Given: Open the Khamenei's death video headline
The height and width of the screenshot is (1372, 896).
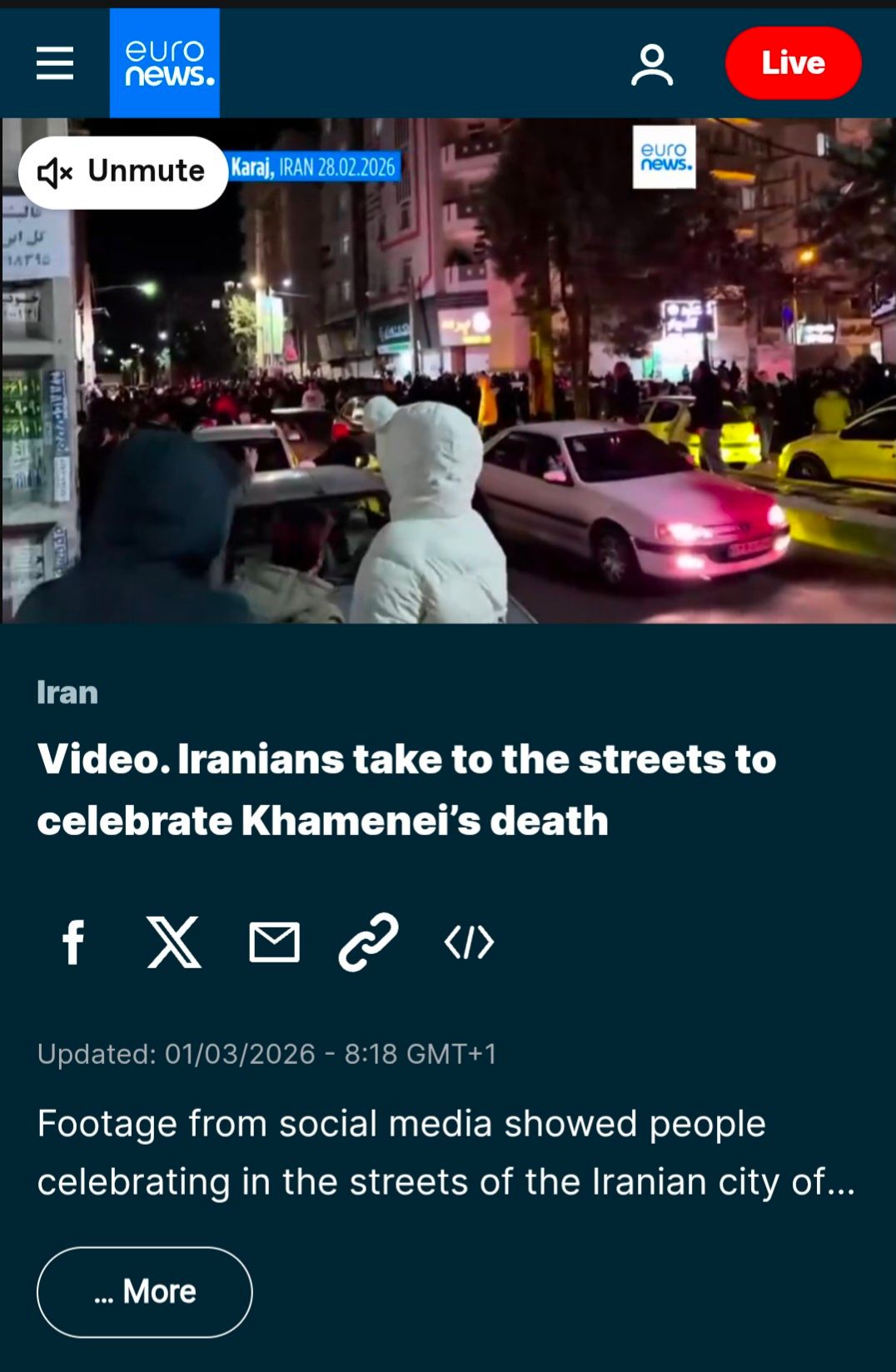Looking at the screenshot, I should point(406,789).
